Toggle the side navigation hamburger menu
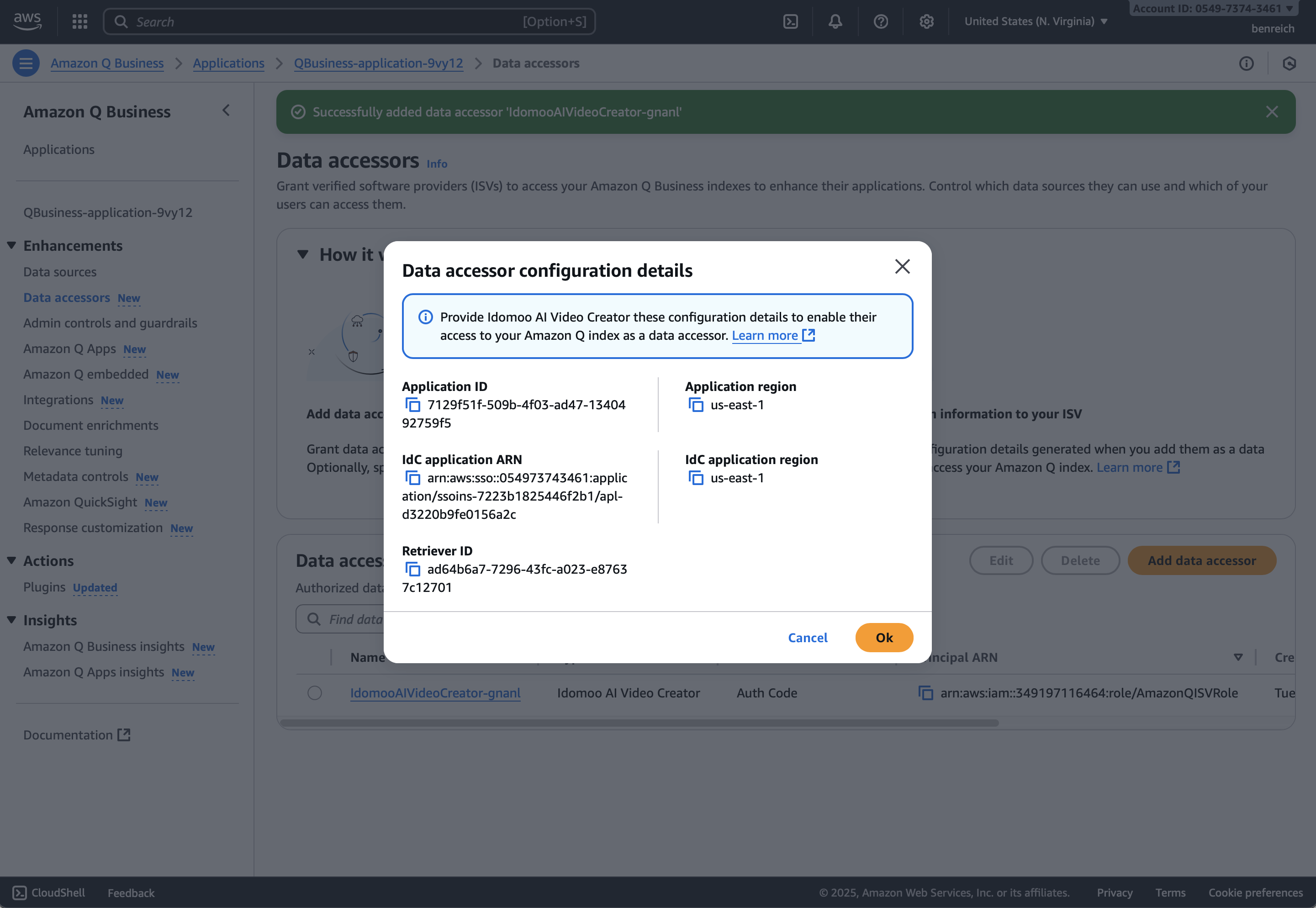The width and height of the screenshot is (1316, 908). click(x=26, y=63)
